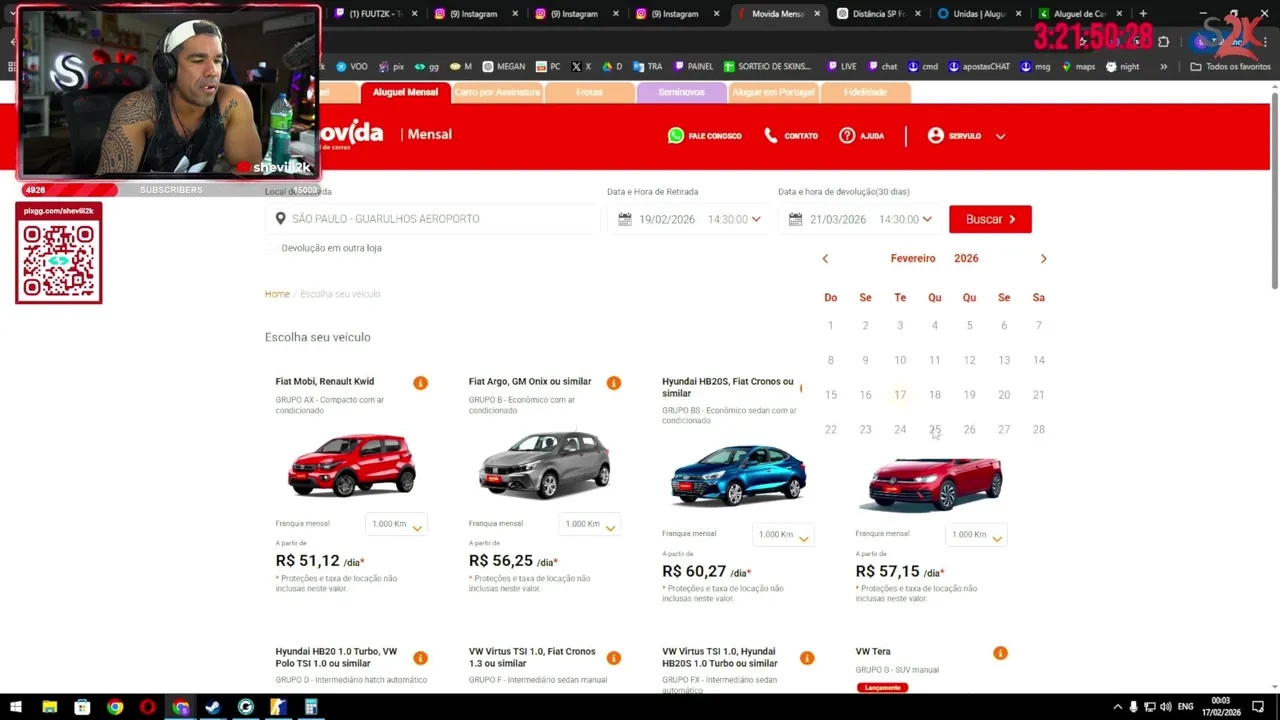Select the Alugue em Portugal tab

773,92
